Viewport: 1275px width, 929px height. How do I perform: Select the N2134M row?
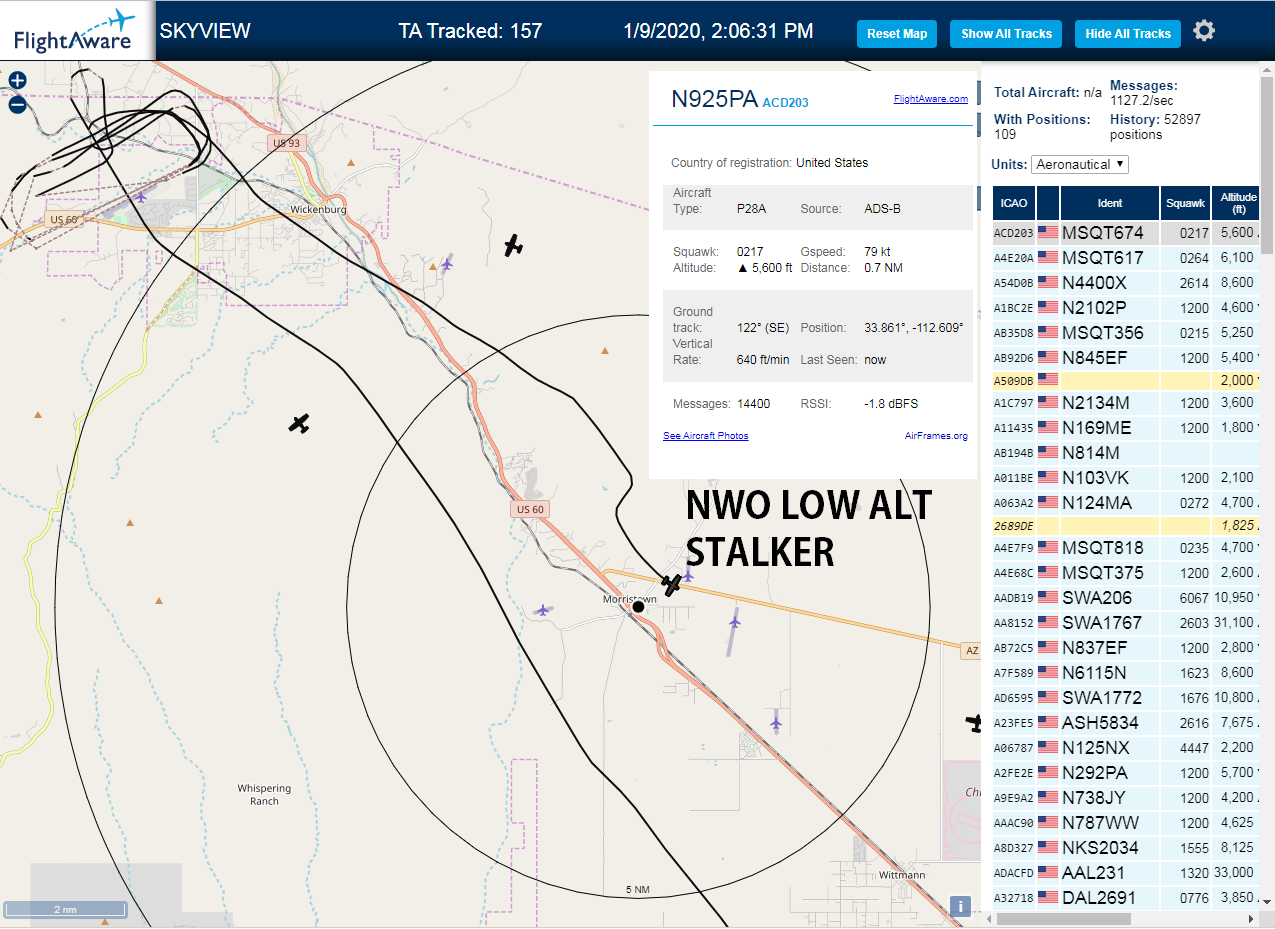(x=1127, y=403)
